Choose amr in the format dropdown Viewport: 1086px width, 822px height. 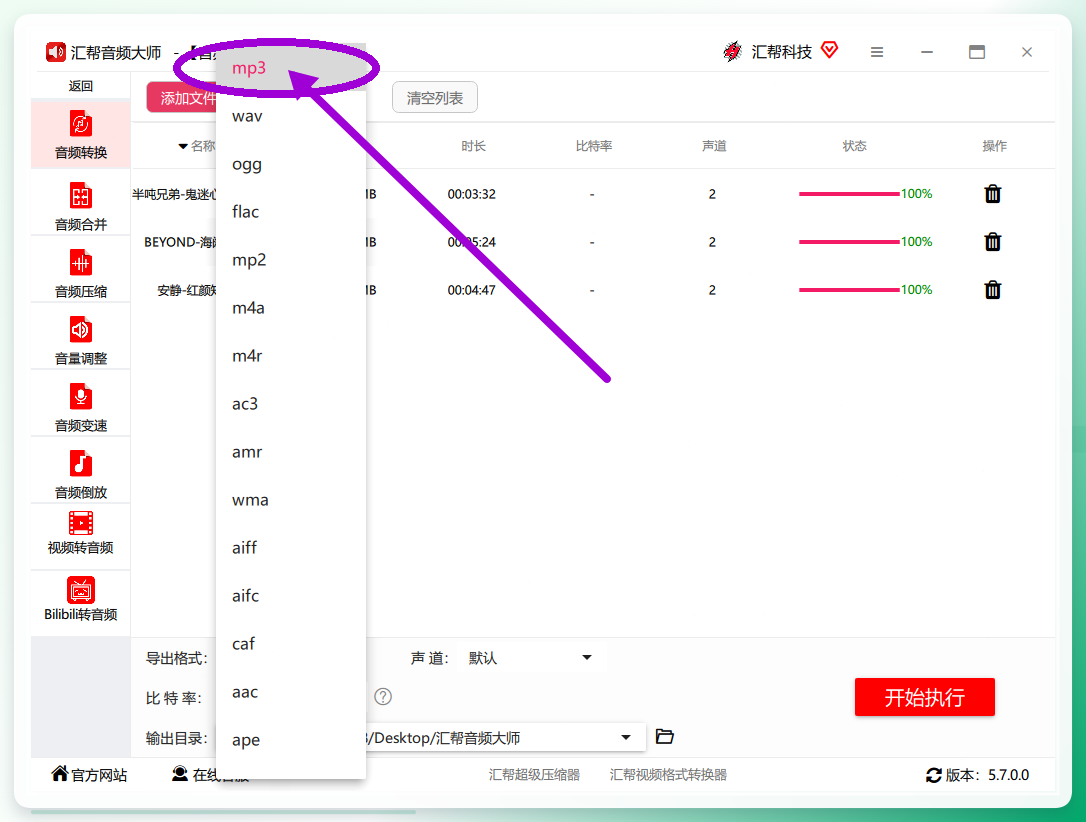(291, 452)
